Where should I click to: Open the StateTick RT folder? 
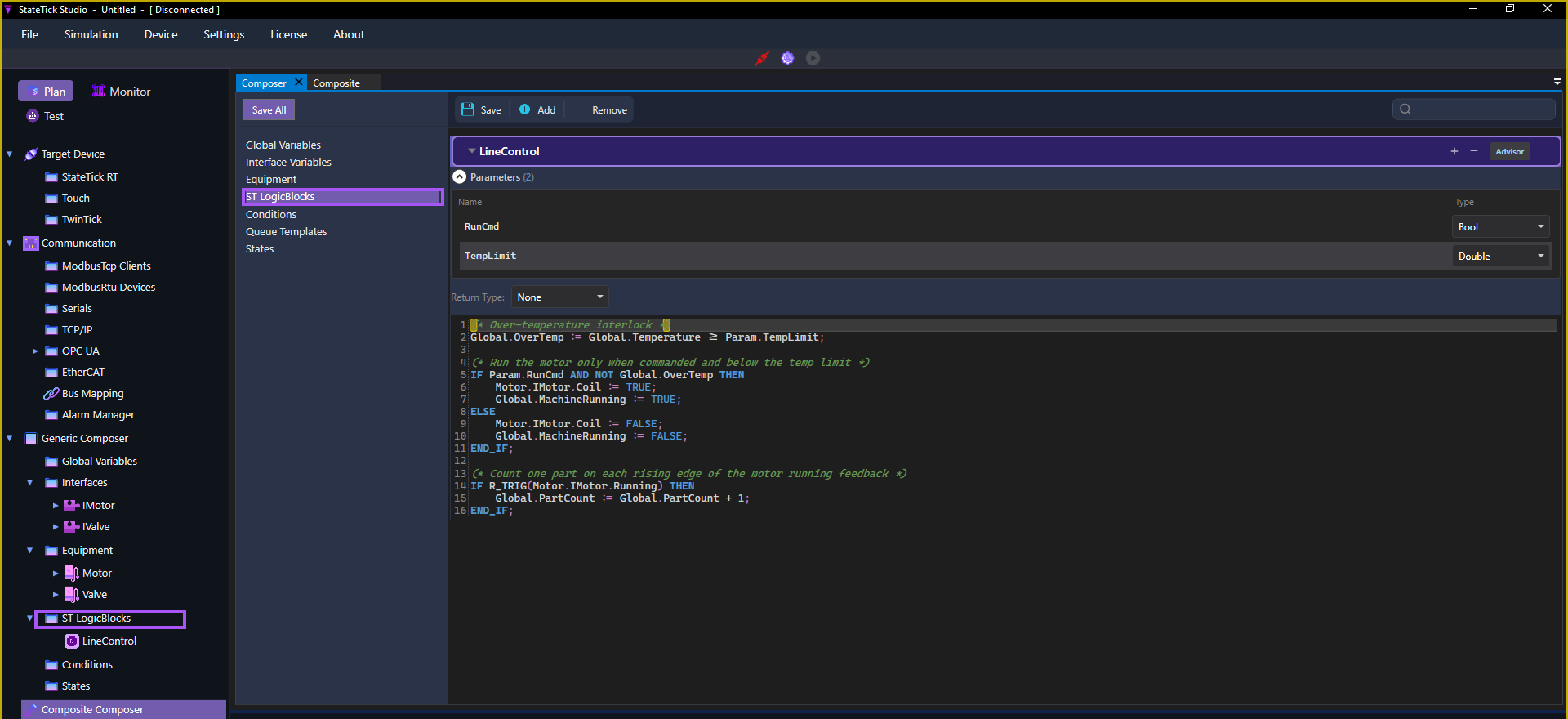coord(82,176)
